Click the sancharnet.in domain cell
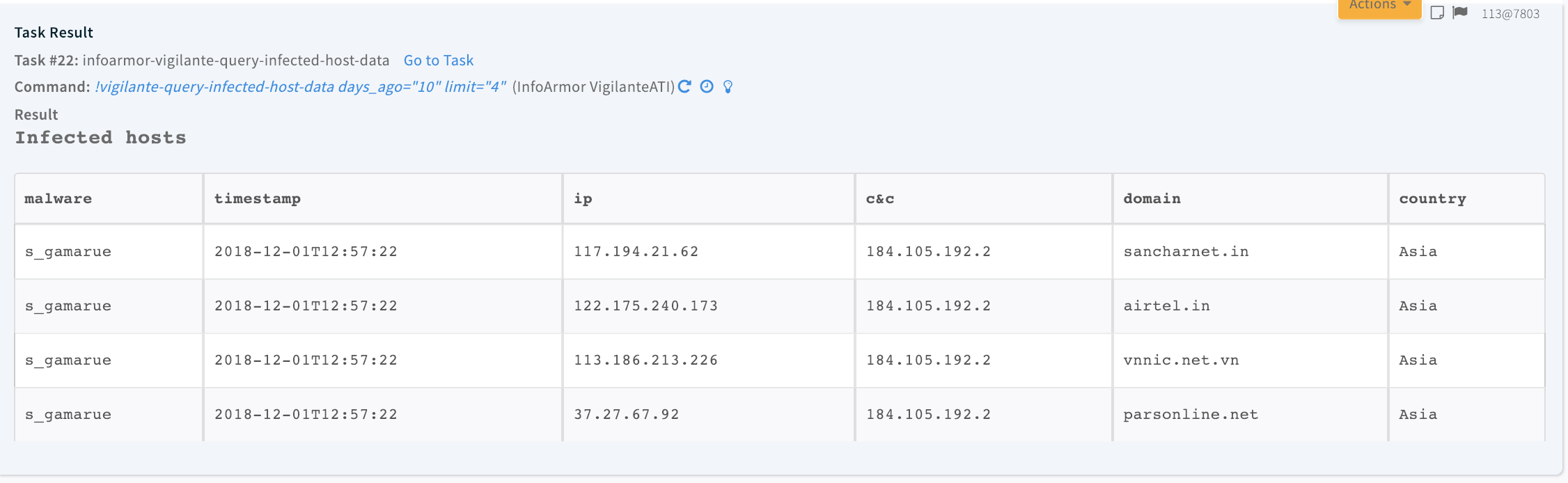Image resolution: width=1568 pixels, height=483 pixels. pyautogui.click(x=1186, y=252)
